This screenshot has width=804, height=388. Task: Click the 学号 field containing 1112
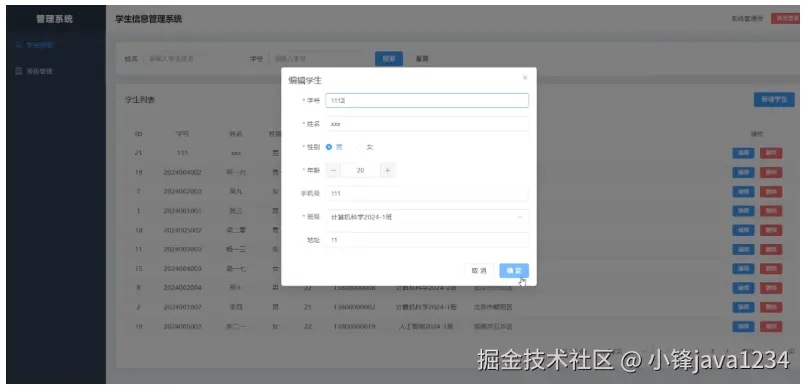[x=427, y=100]
